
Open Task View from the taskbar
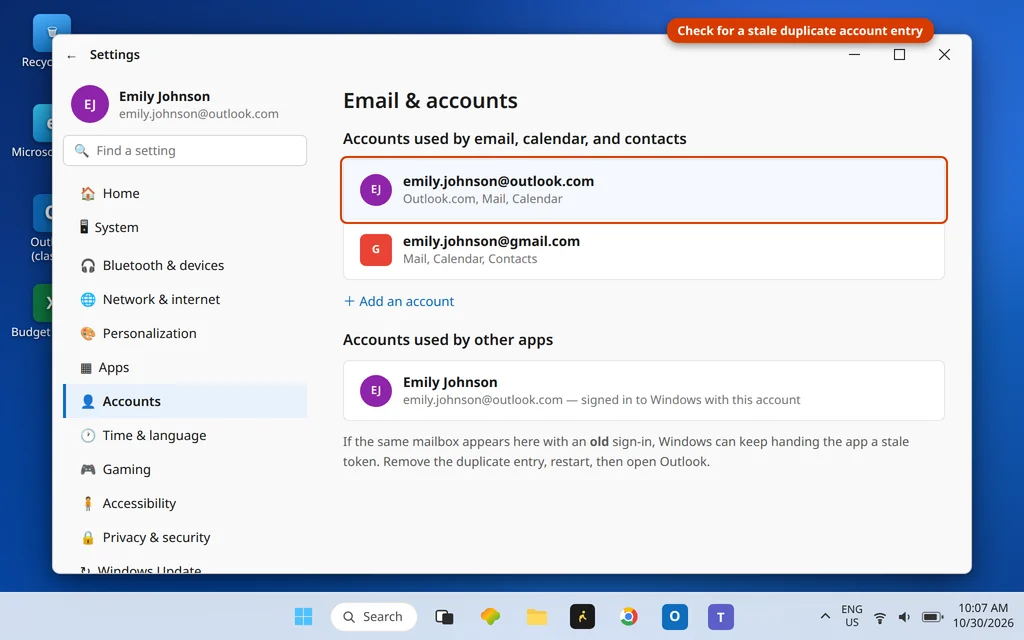click(444, 616)
